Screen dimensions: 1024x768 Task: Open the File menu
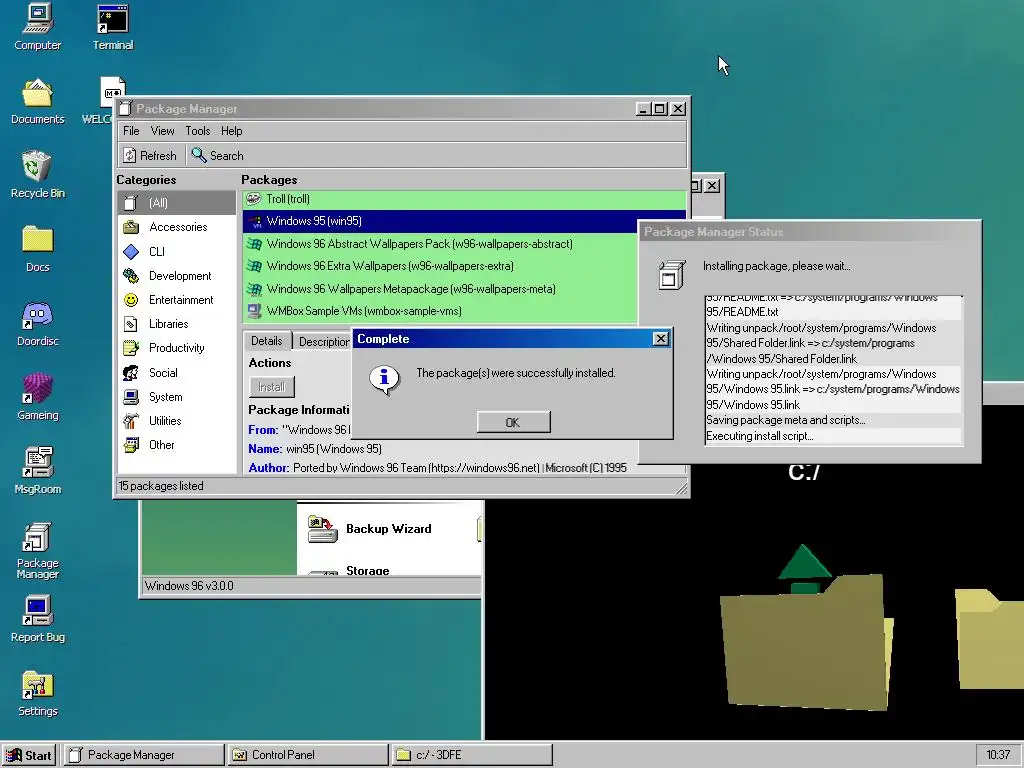pyautogui.click(x=131, y=131)
